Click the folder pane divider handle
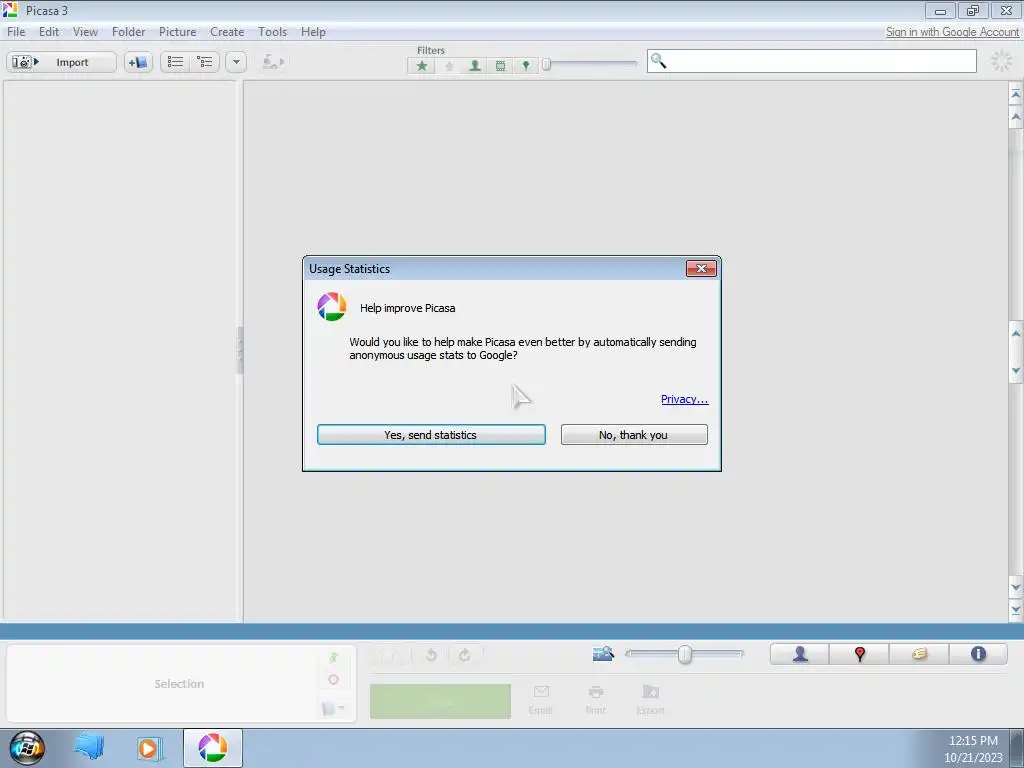 click(x=240, y=351)
